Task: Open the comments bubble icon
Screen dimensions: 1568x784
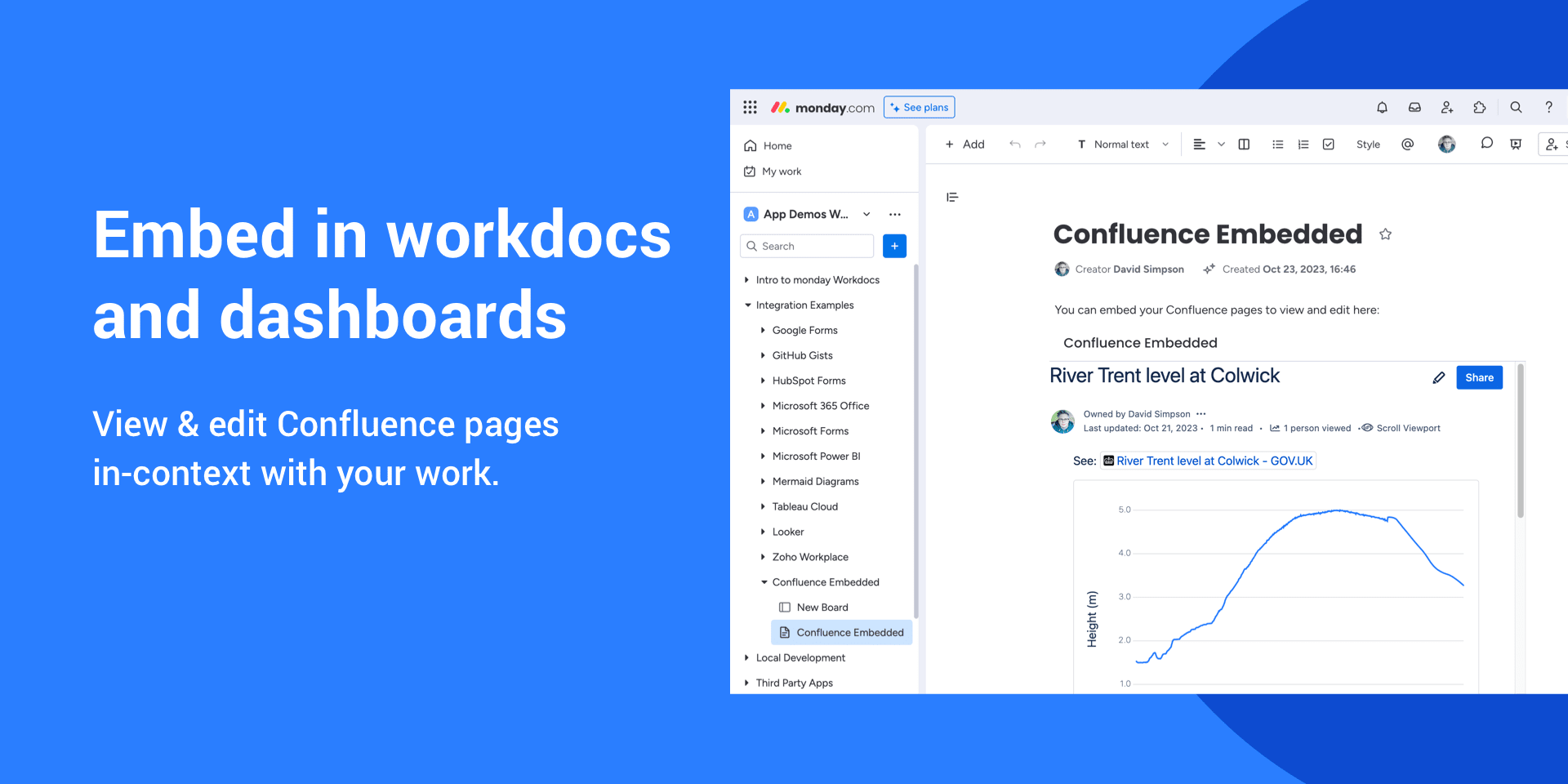Action: 1487,144
